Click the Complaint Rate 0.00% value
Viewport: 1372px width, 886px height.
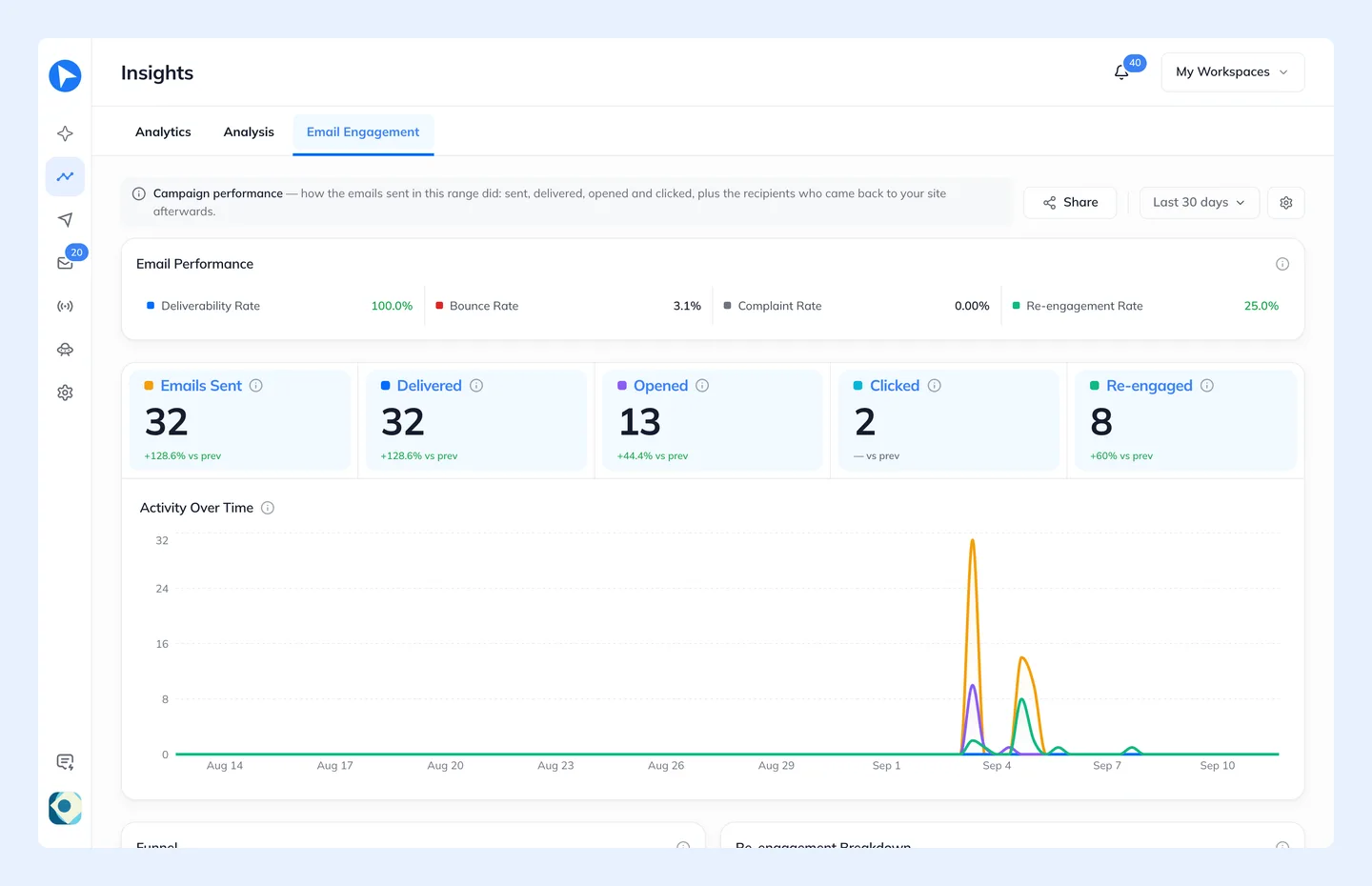(972, 306)
